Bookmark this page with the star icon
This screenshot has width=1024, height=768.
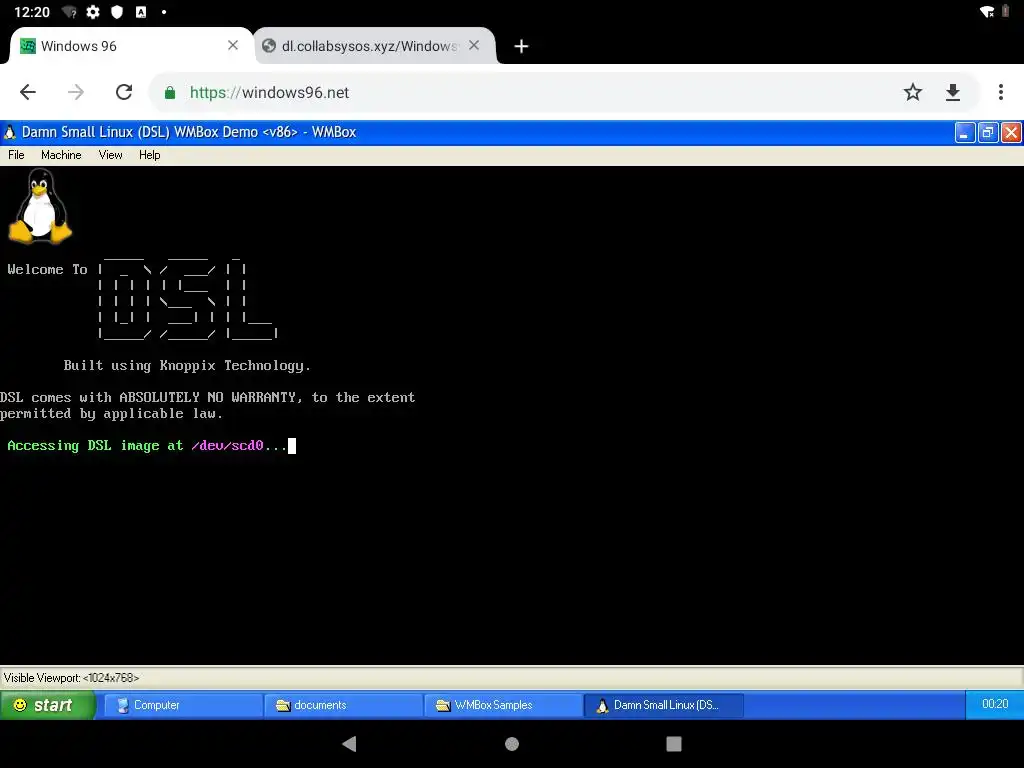point(912,92)
